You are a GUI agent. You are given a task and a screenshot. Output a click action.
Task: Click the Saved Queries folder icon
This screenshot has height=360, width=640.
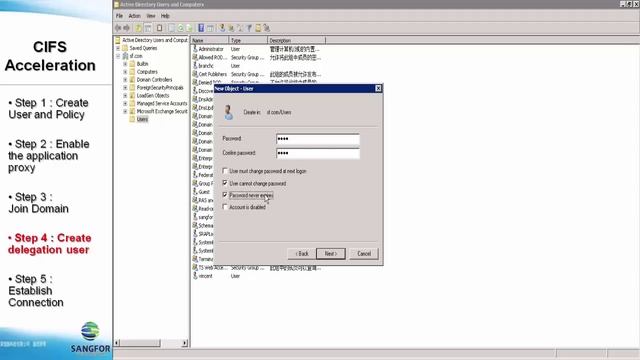click(x=125, y=48)
